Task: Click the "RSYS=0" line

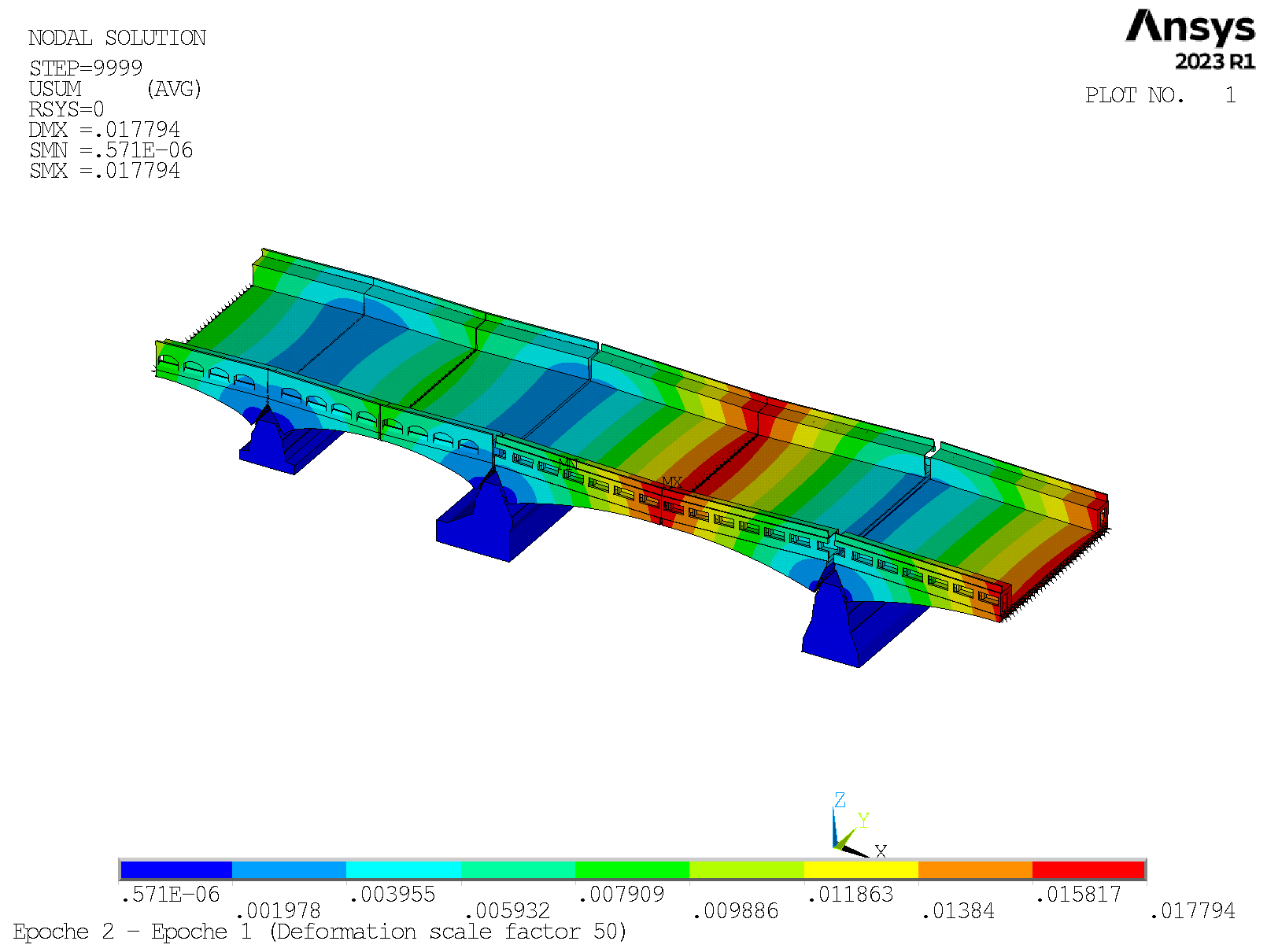Action: 66,109
